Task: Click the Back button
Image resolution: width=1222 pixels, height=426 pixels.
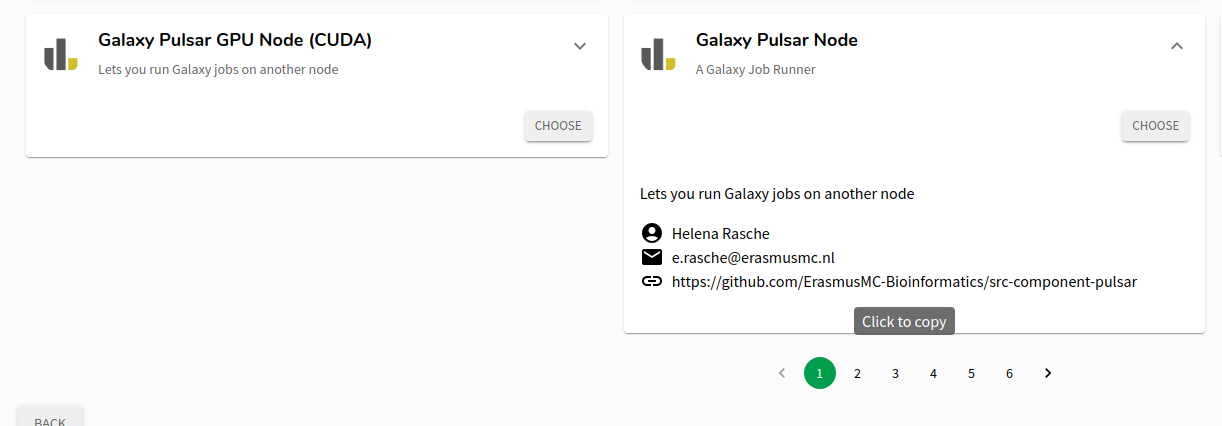Action: tap(50, 417)
